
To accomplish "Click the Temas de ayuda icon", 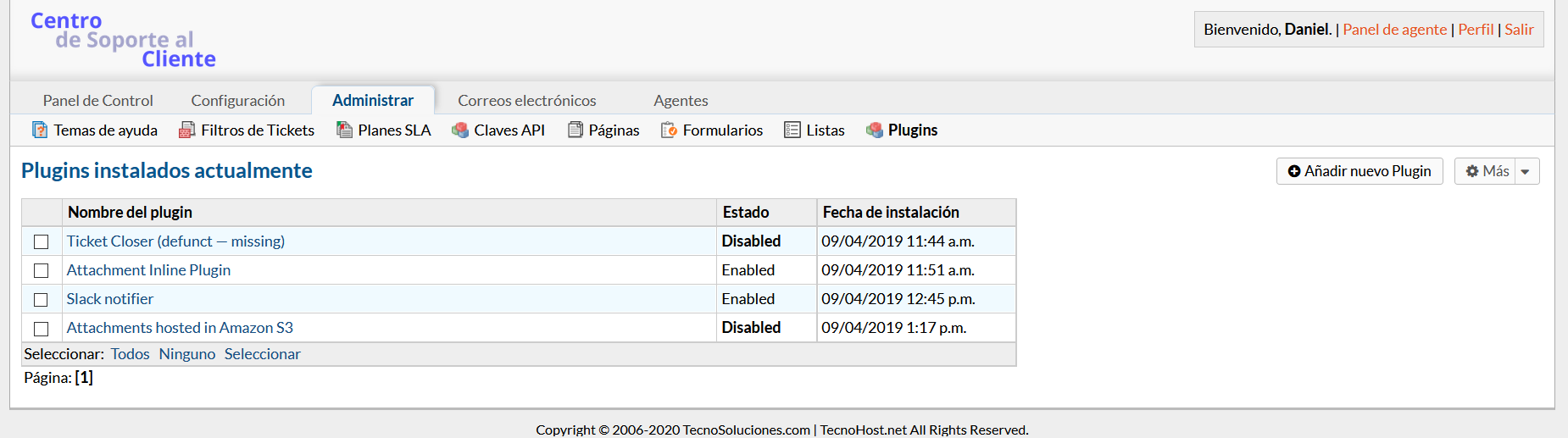I will pos(40,130).
